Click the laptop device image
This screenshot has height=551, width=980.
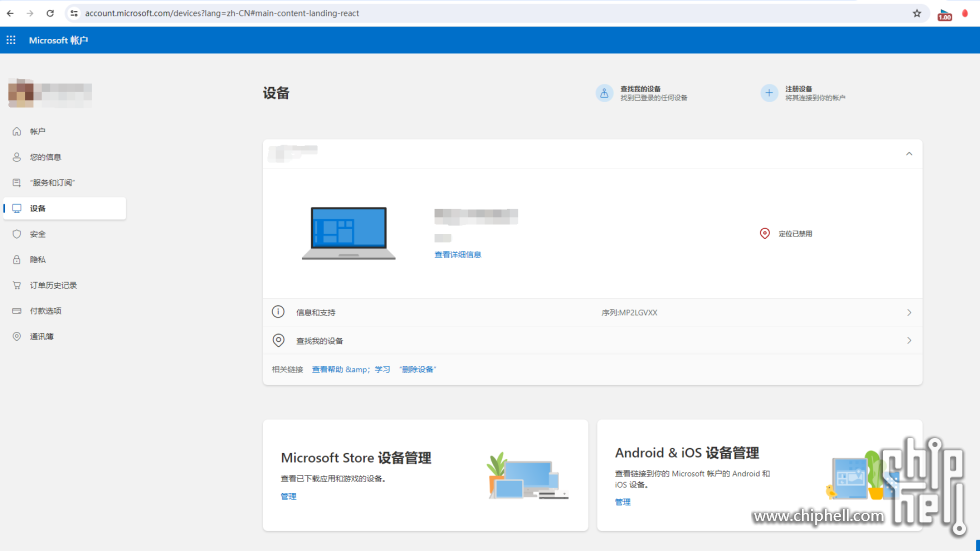click(x=349, y=233)
